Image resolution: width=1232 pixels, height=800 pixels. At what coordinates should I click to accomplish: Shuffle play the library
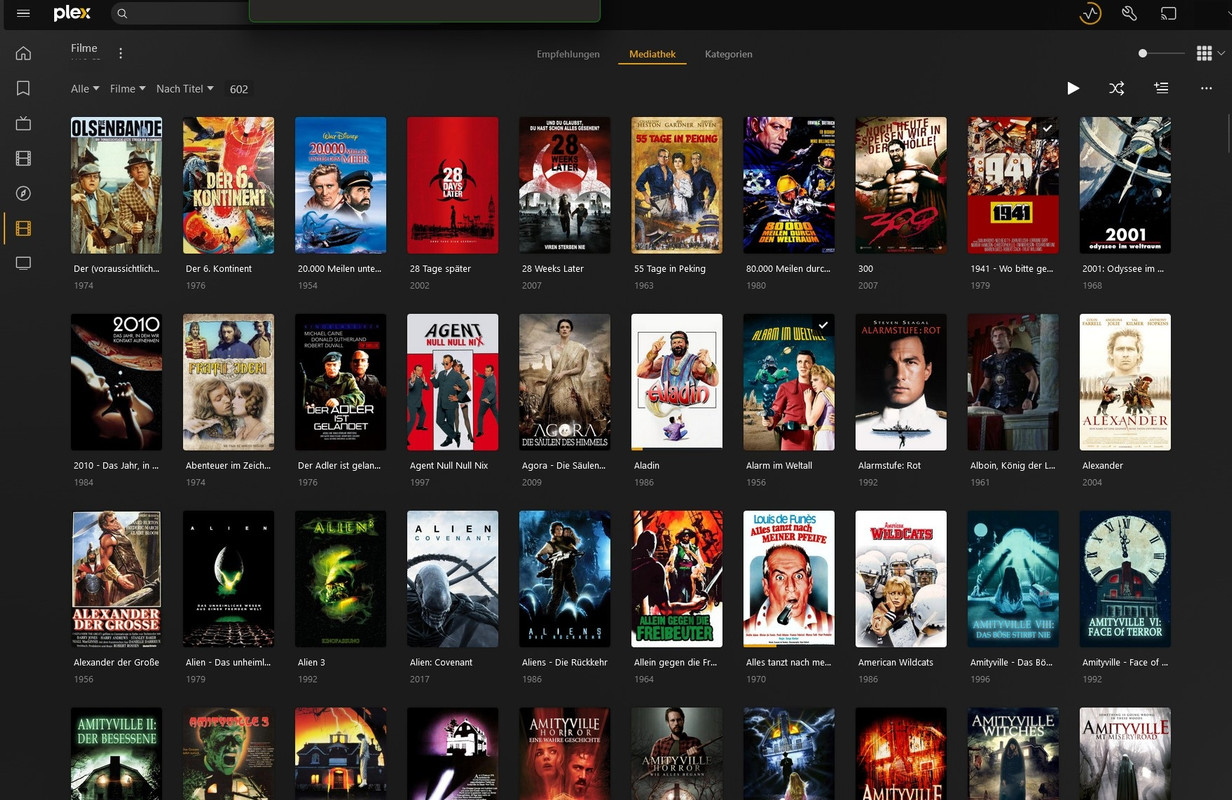(1117, 89)
